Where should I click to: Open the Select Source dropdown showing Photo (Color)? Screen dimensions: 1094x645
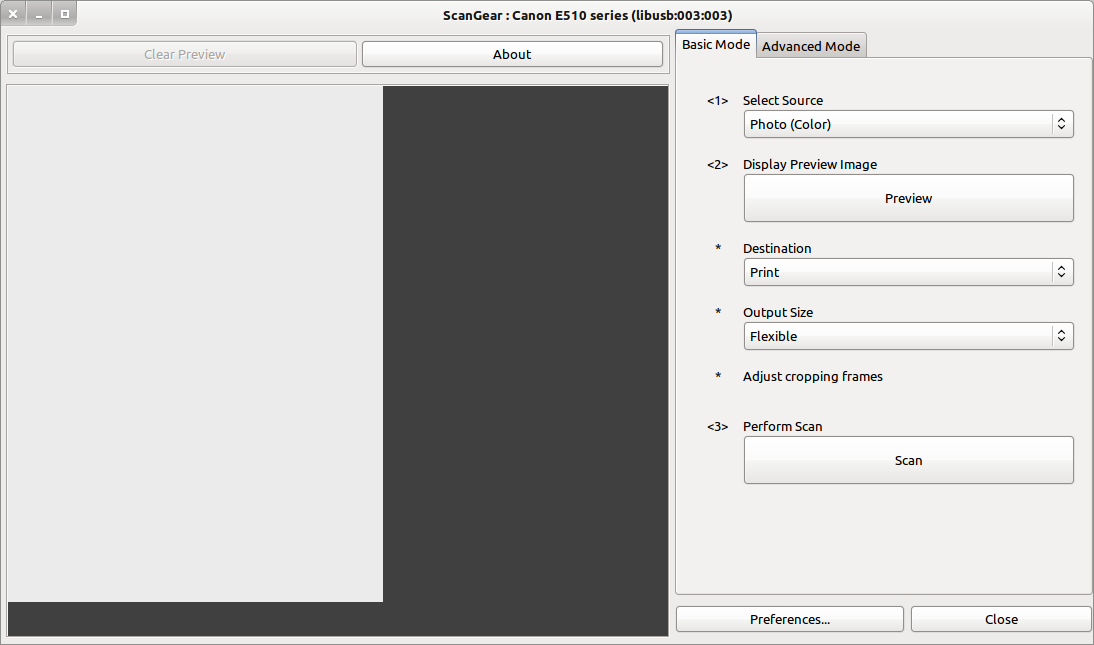(908, 124)
